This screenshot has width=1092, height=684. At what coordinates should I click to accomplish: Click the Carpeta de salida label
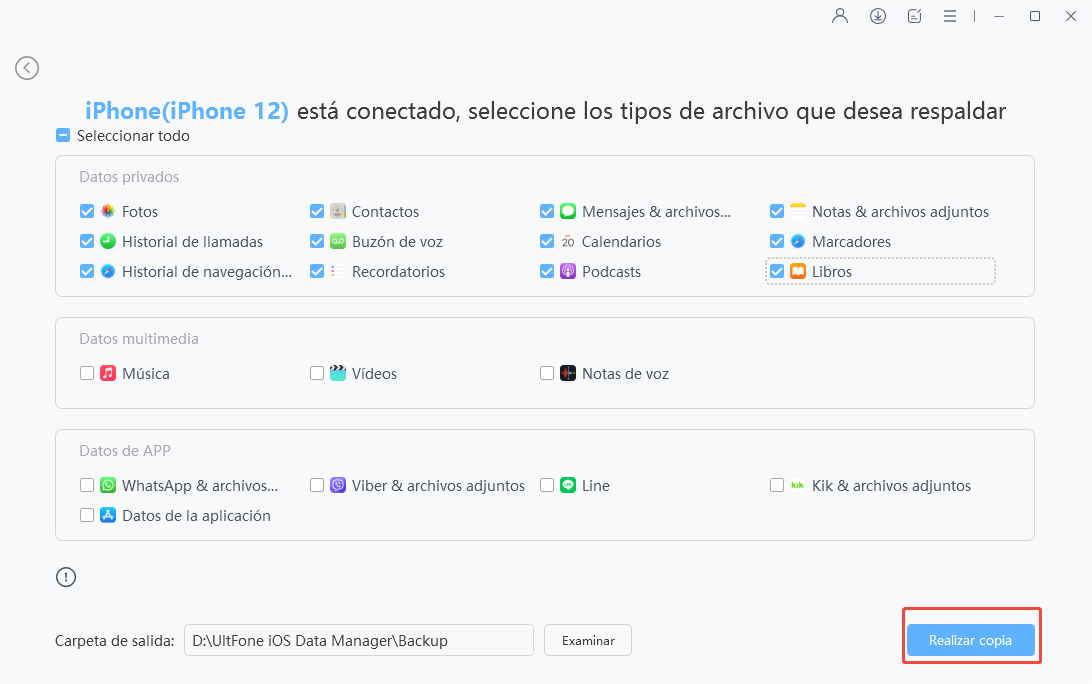pos(115,641)
